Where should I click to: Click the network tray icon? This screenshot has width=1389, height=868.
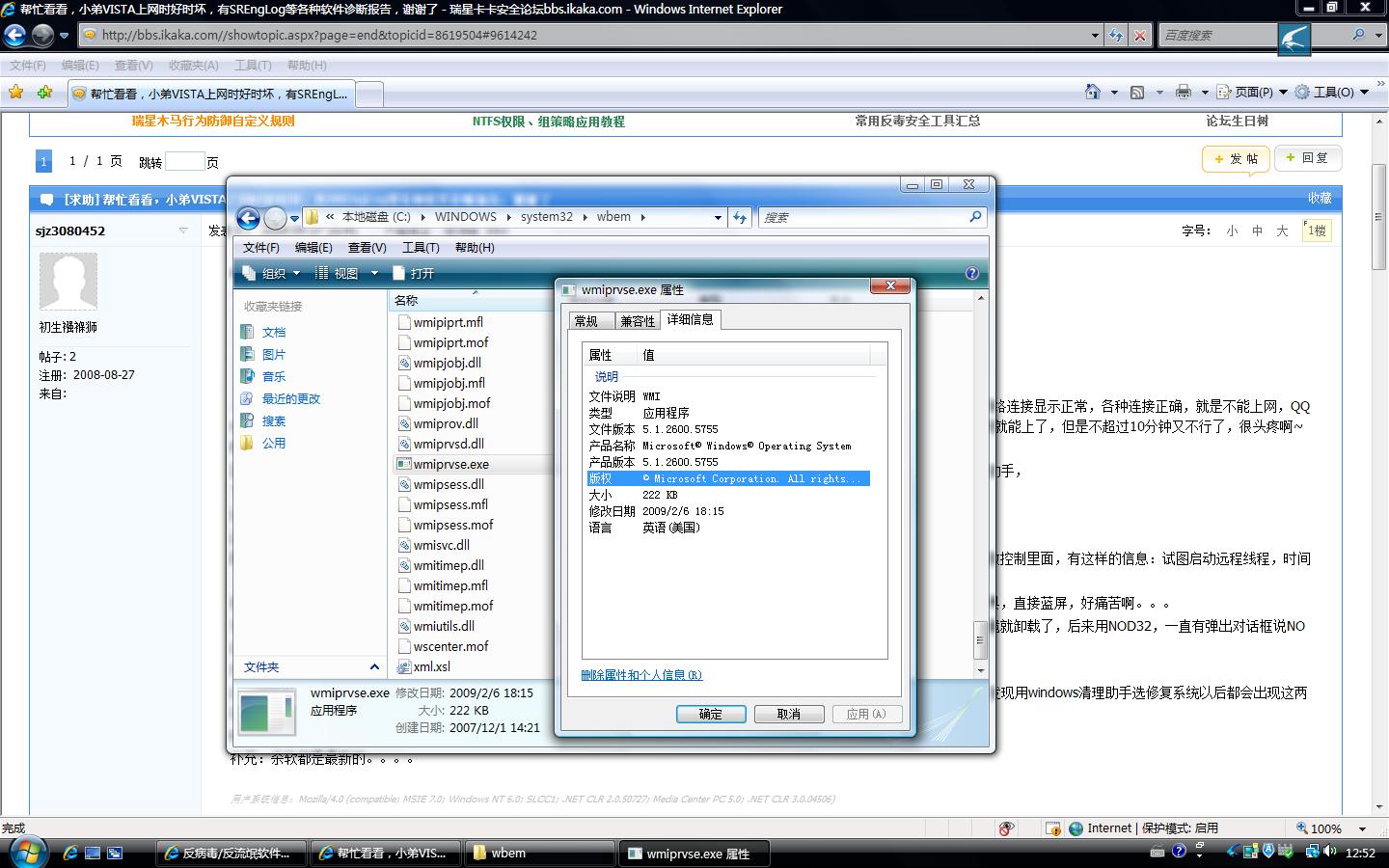coord(1311,852)
